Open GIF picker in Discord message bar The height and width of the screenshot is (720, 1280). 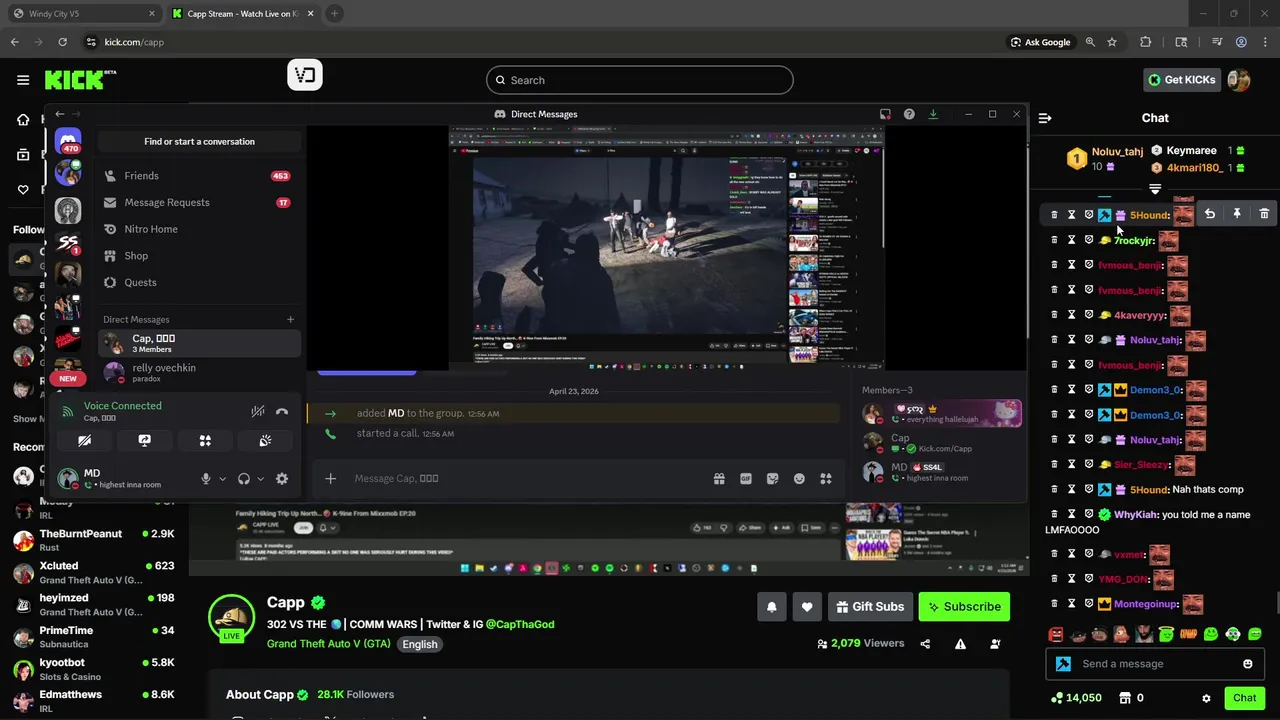pyautogui.click(x=746, y=479)
